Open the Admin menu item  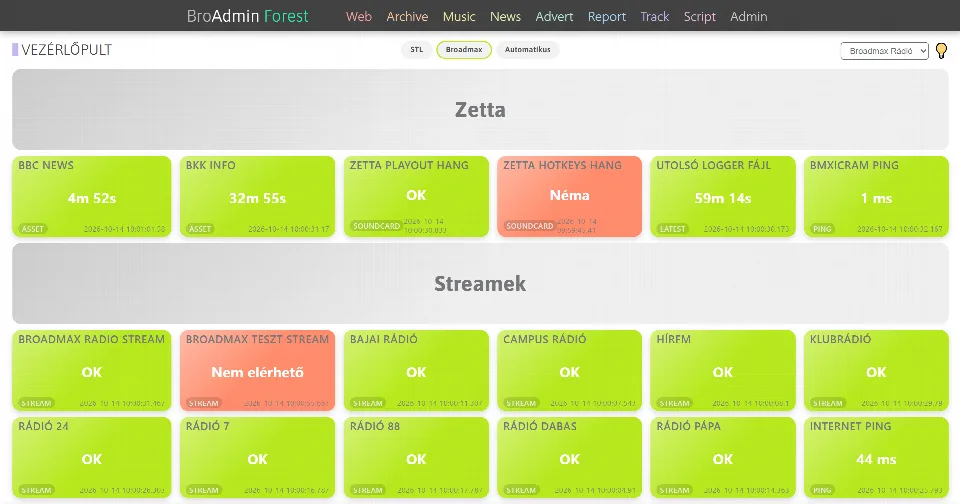(749, 17)
